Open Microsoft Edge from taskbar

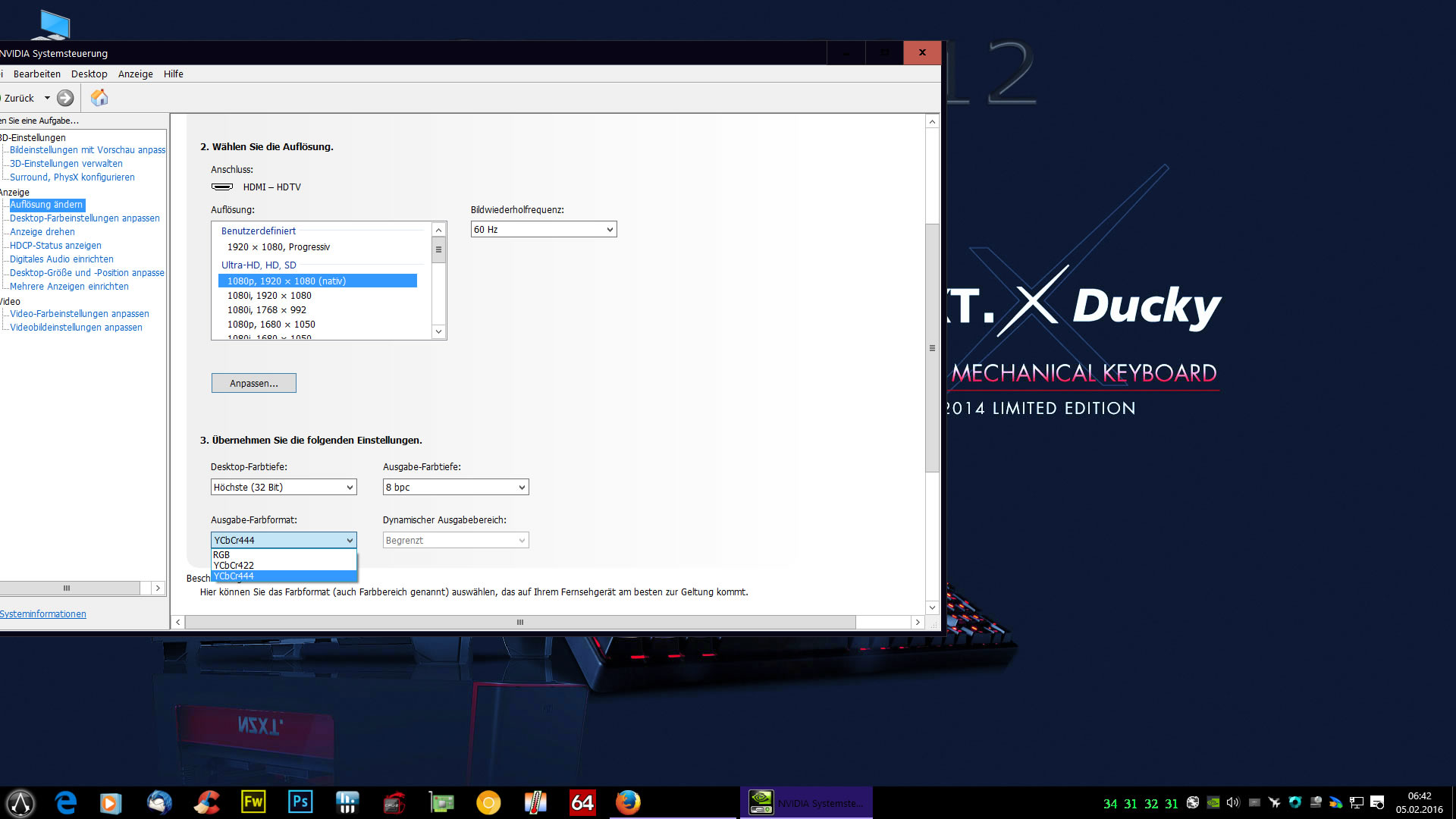(x=66, y=802)
